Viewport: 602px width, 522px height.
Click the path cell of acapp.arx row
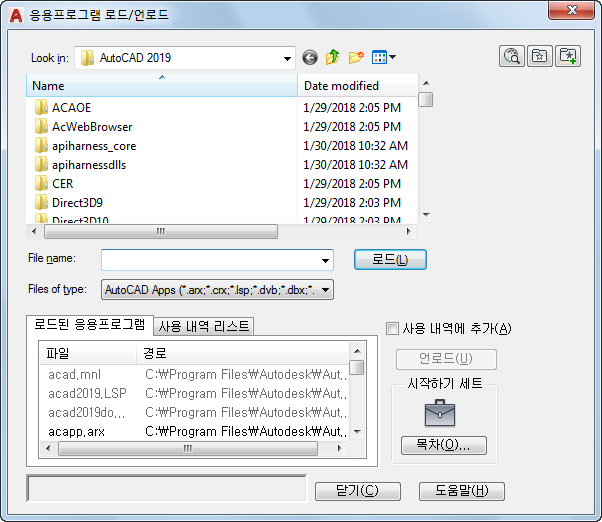[x=246, y=432]
